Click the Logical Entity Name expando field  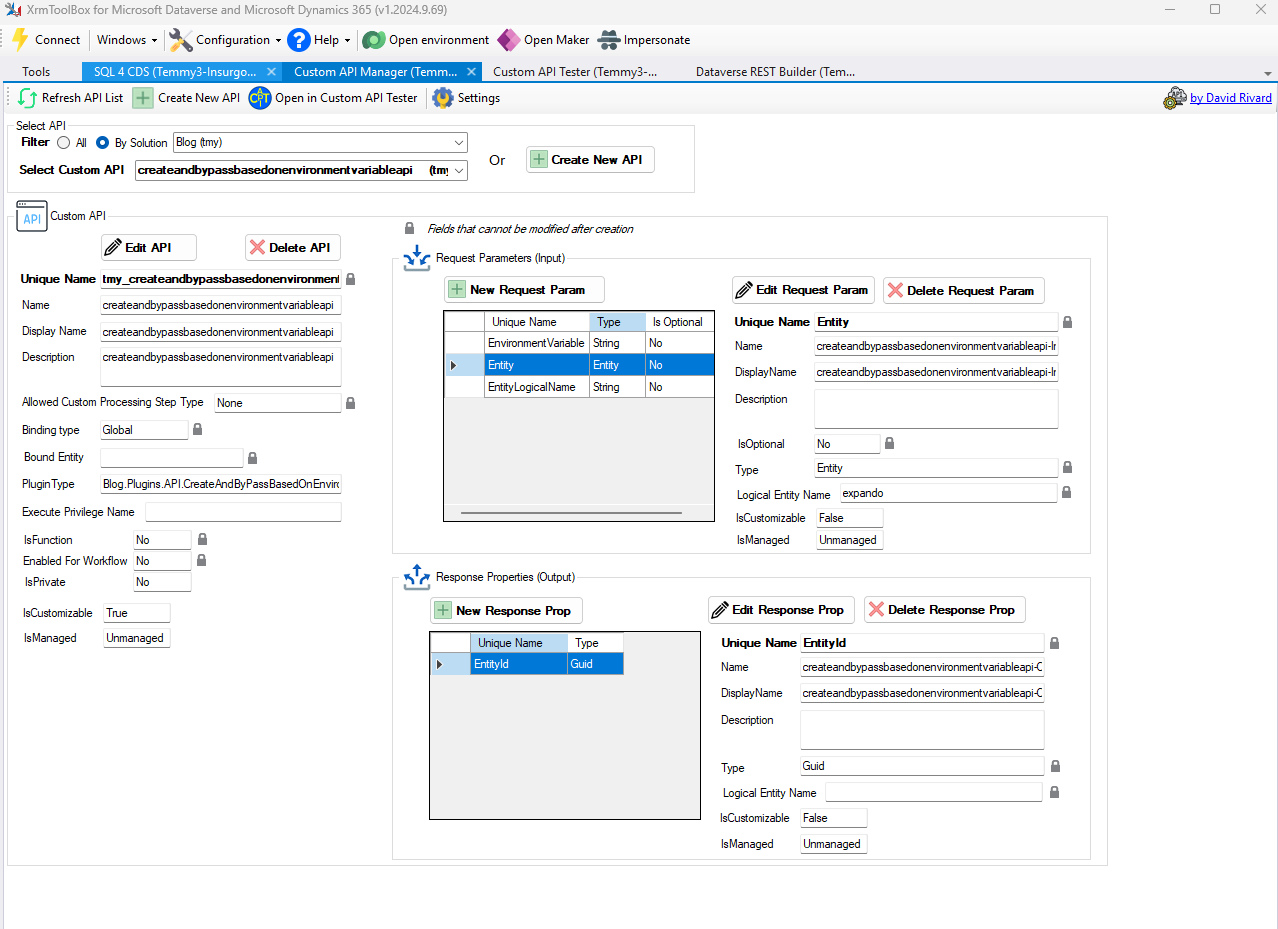[948, 493]
